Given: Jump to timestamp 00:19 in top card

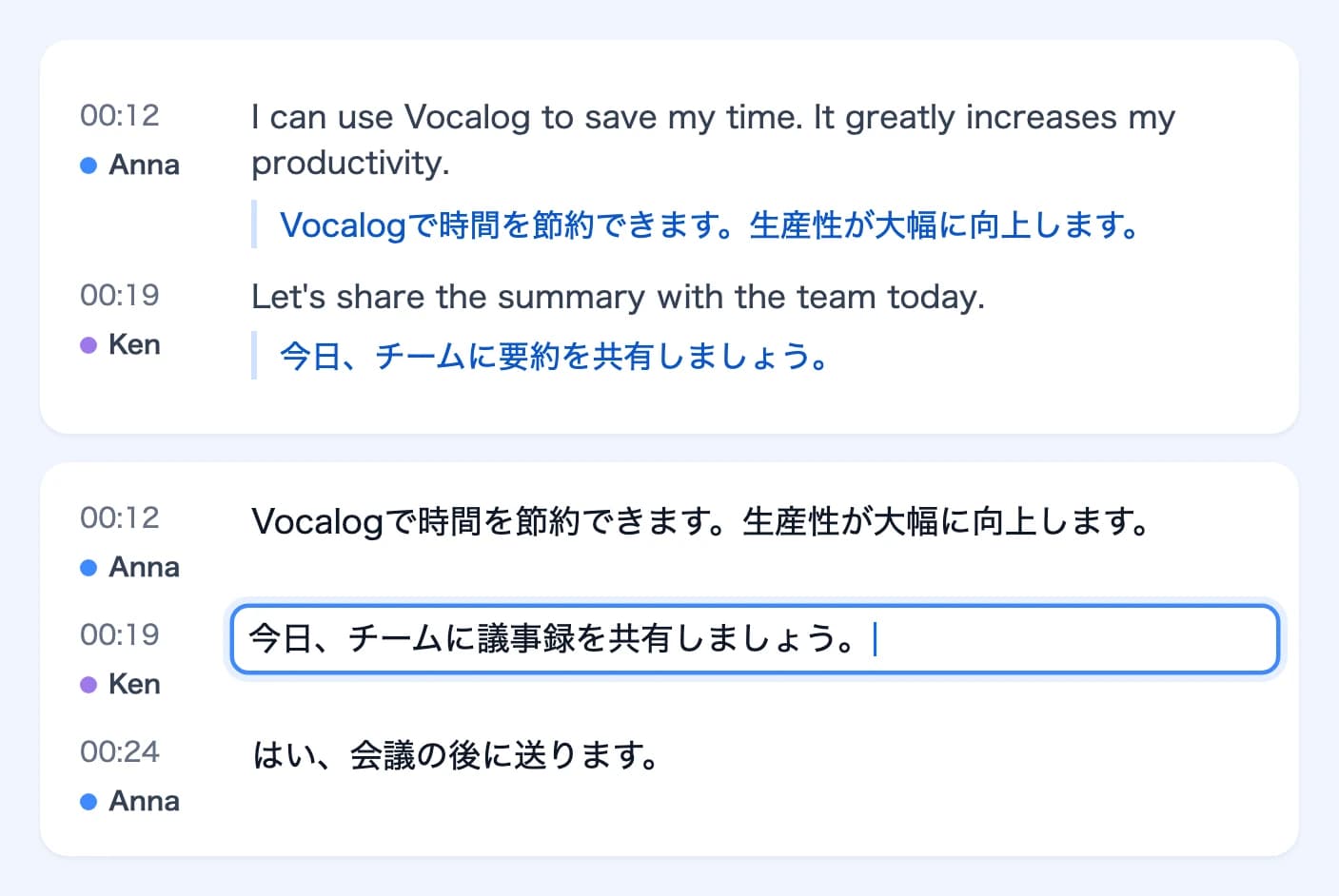Looking at the screenshot, I should tap(120, 295).
